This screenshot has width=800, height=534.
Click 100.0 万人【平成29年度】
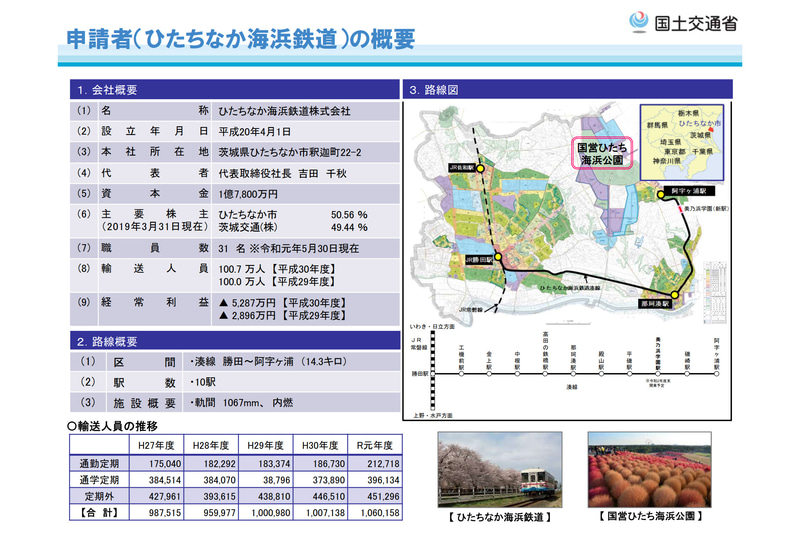click(277, 282)
